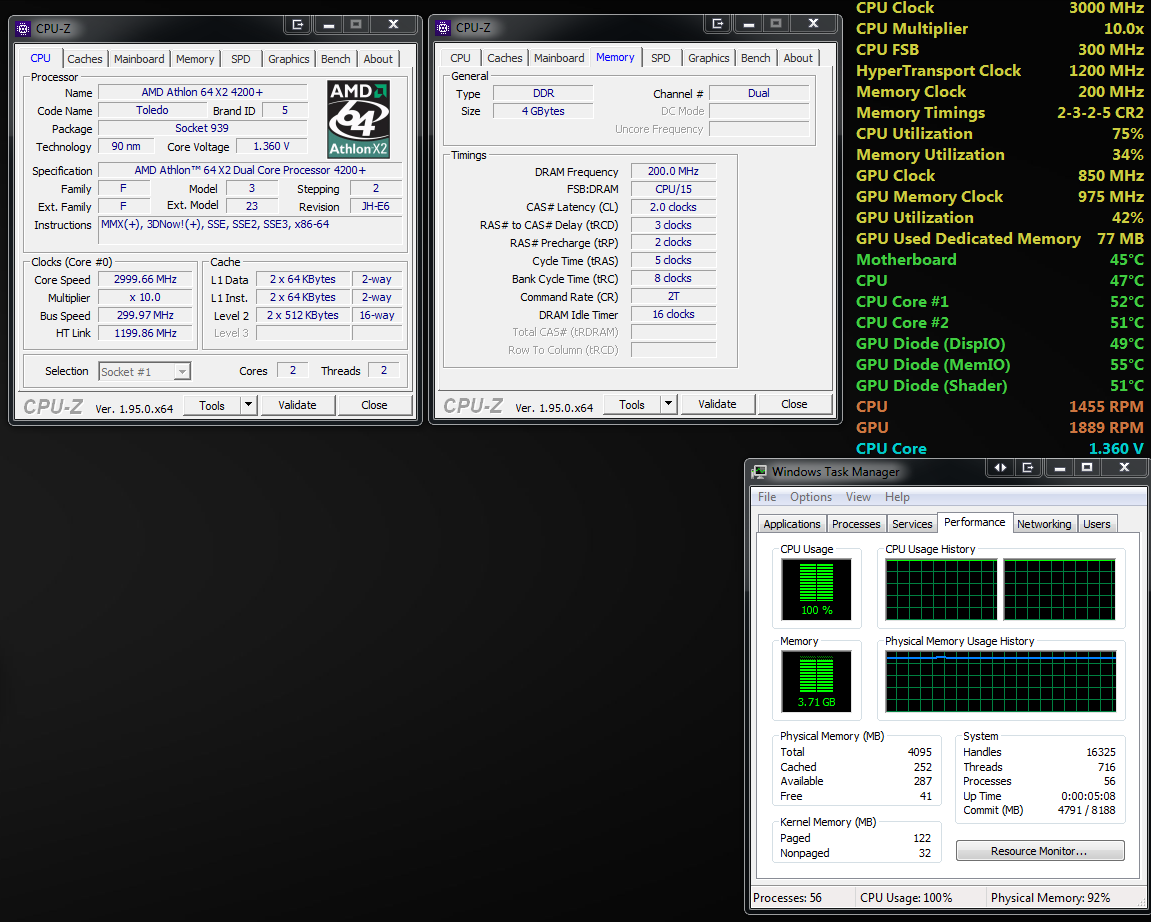Click the Task Manager title bar icon
This screenshot has height=922, width=1151.
click(759, 472)
